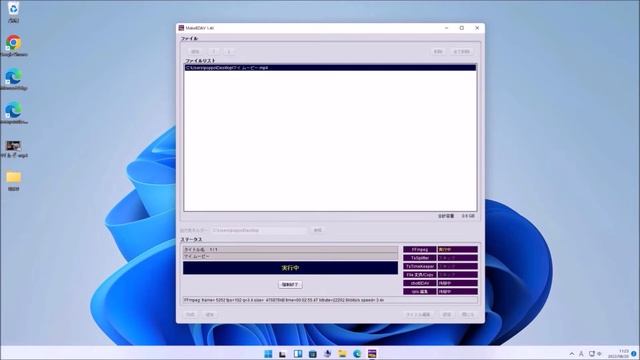Click the greyed settings button at bottom

[447, 315]
